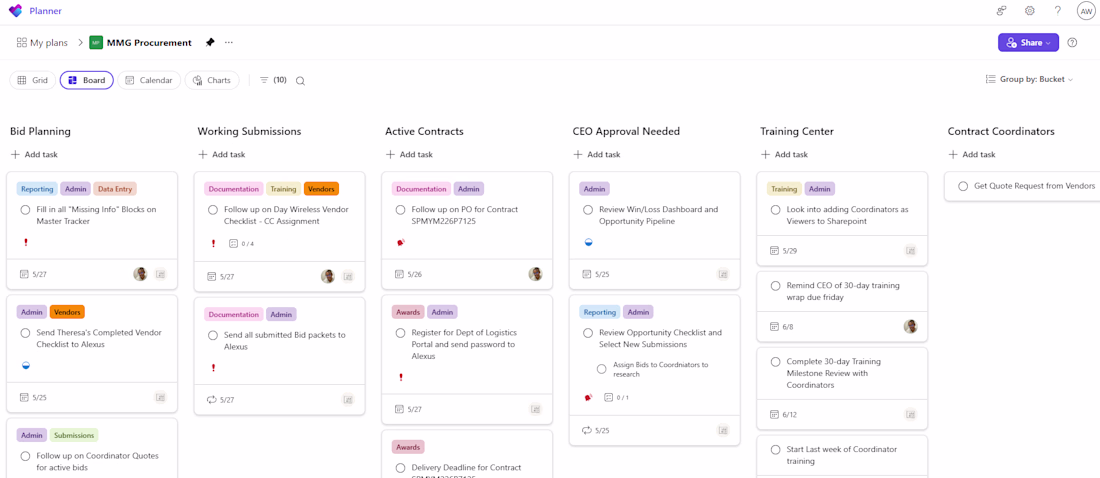Navigate to My plans breadcrumb link

click(x=42, y=43)
